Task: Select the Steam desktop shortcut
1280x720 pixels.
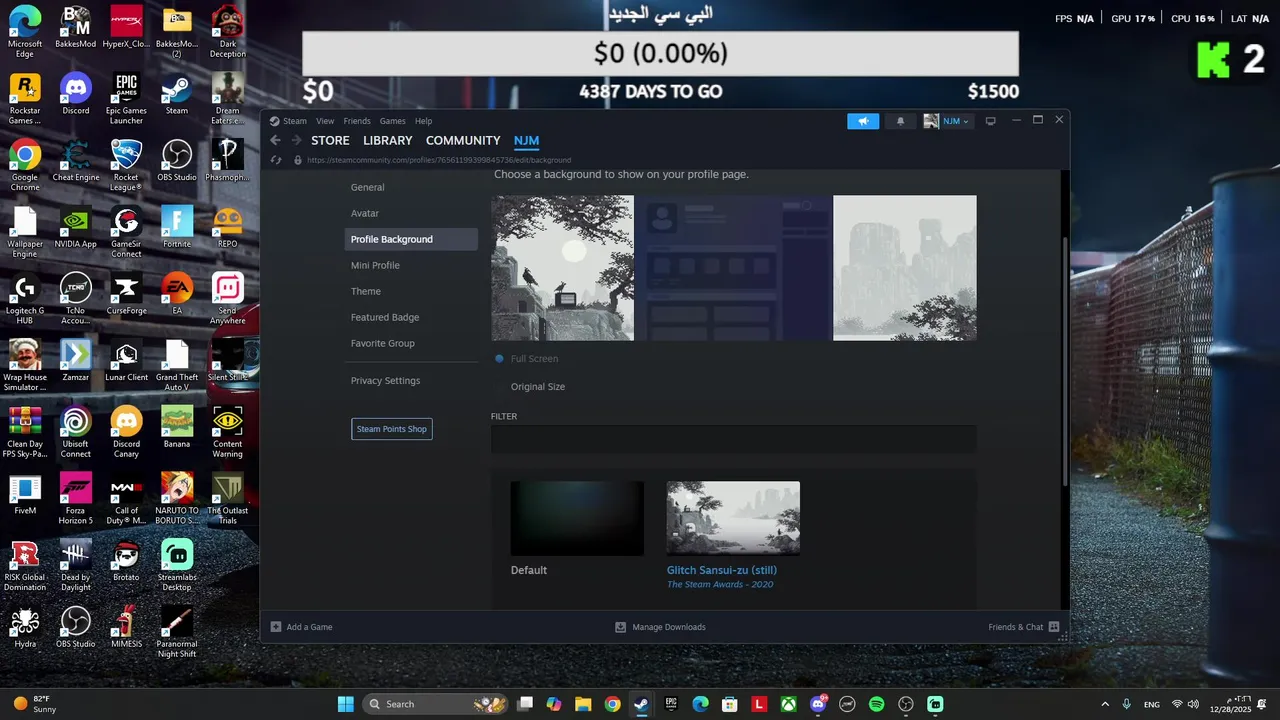Action: click(177, 93)
